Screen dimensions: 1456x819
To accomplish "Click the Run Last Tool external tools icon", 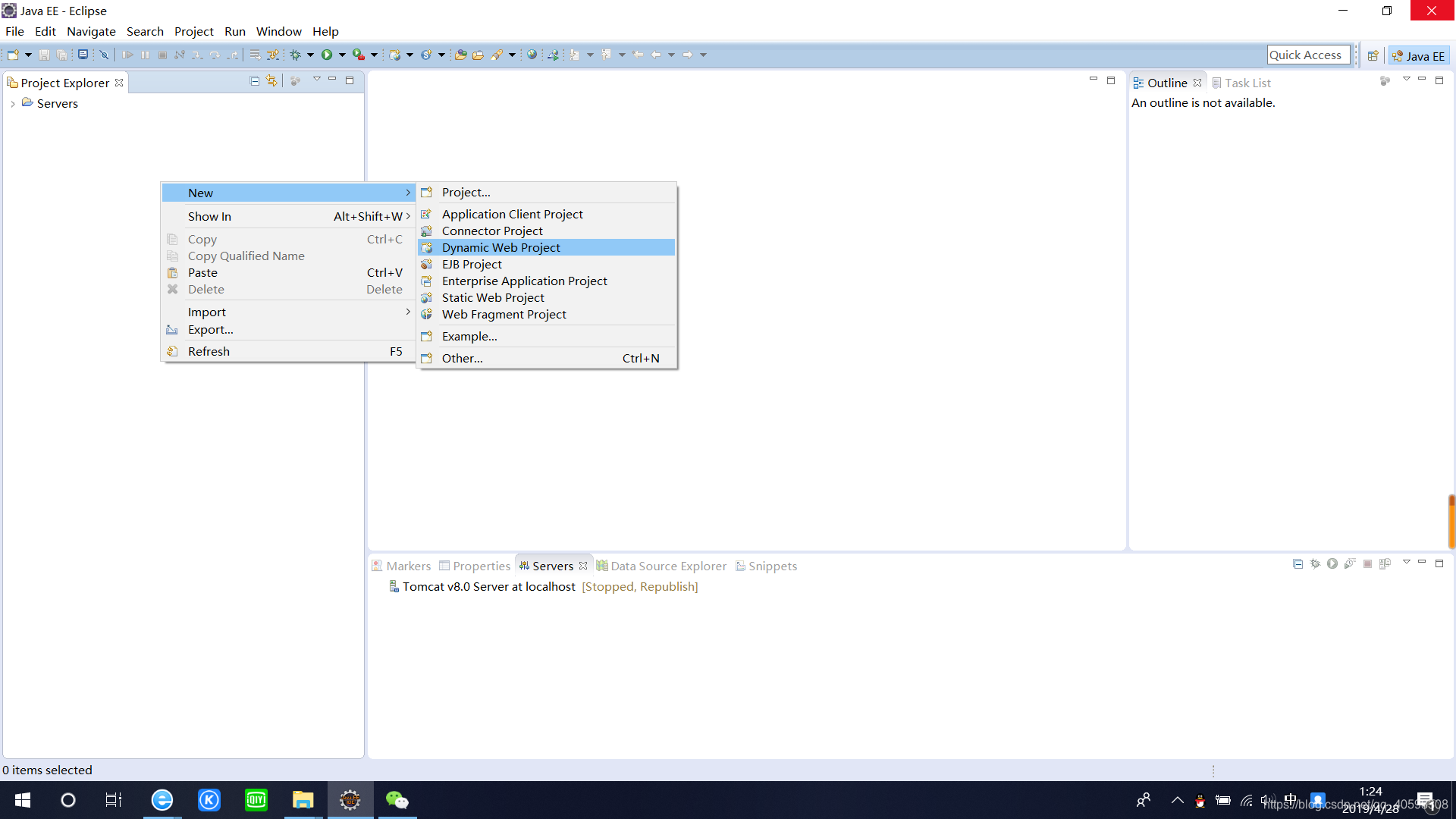I will tap(359, 55).
